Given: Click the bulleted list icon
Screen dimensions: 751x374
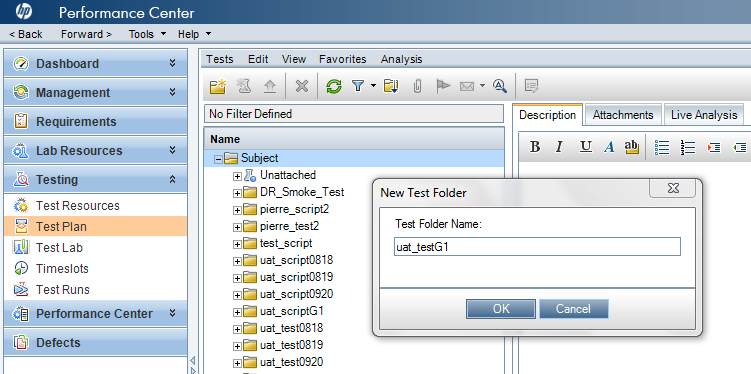Looking at the screenshot, I should [662, 147].
